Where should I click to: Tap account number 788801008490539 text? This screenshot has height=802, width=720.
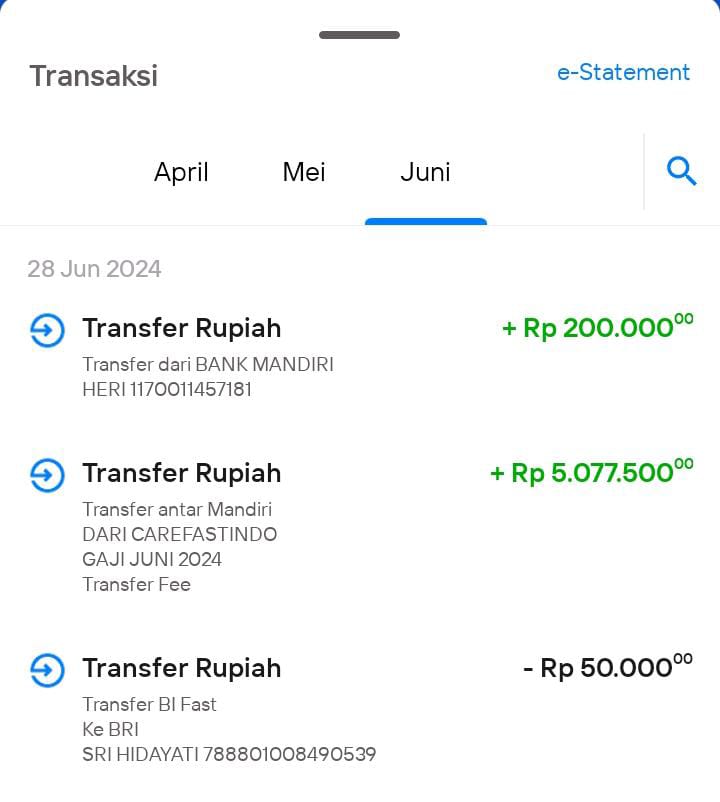click(x=289, y=754)
